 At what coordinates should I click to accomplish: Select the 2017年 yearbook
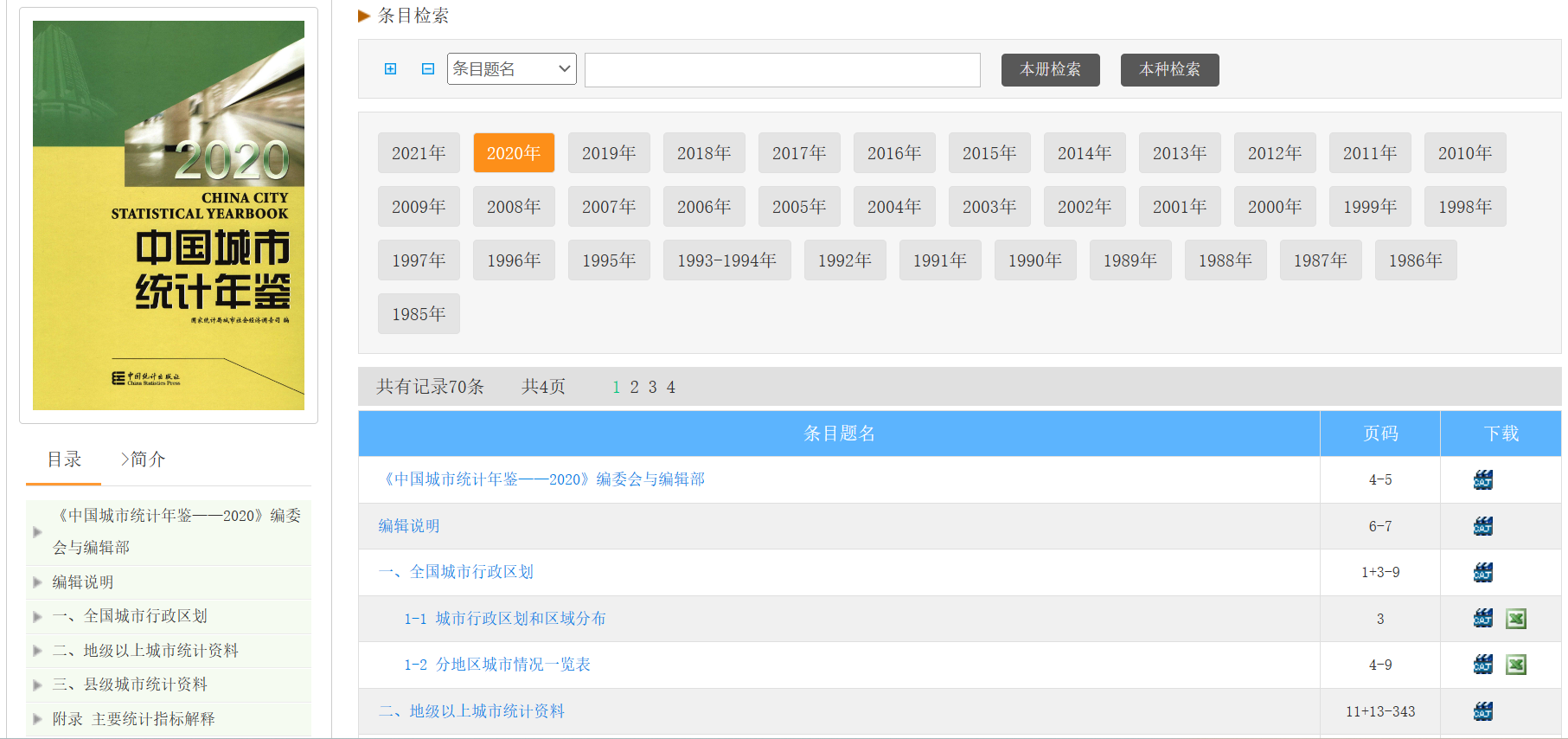[x=799, y=153]
